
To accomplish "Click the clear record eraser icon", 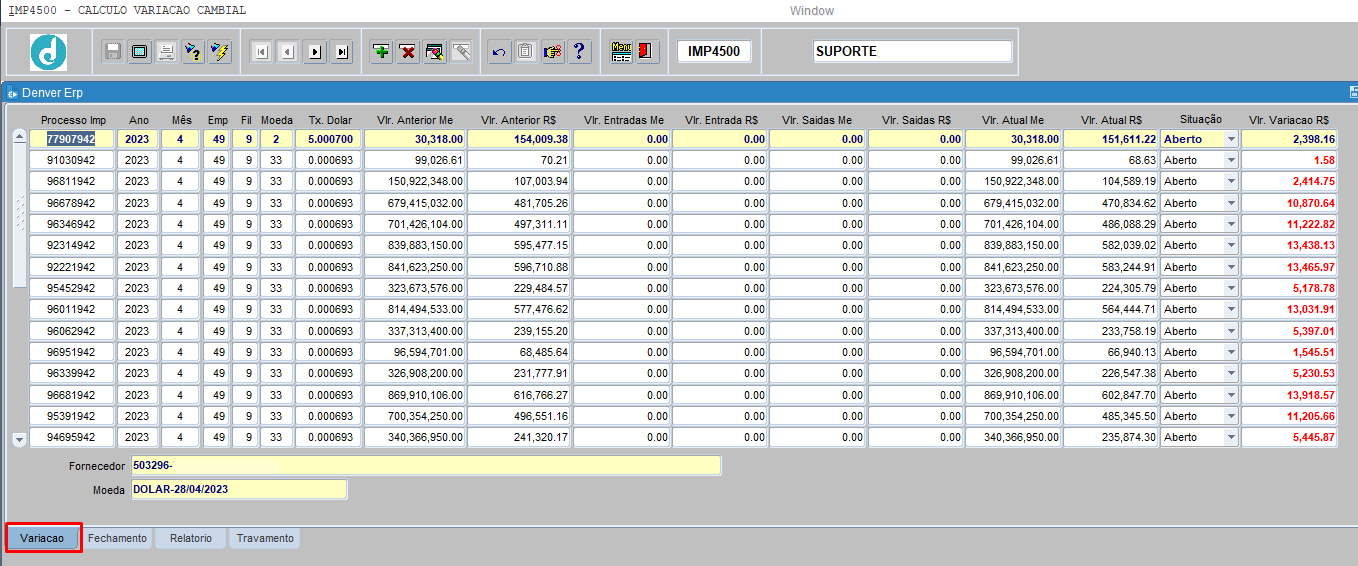I will pyautogui.click(x=435, y=51).
